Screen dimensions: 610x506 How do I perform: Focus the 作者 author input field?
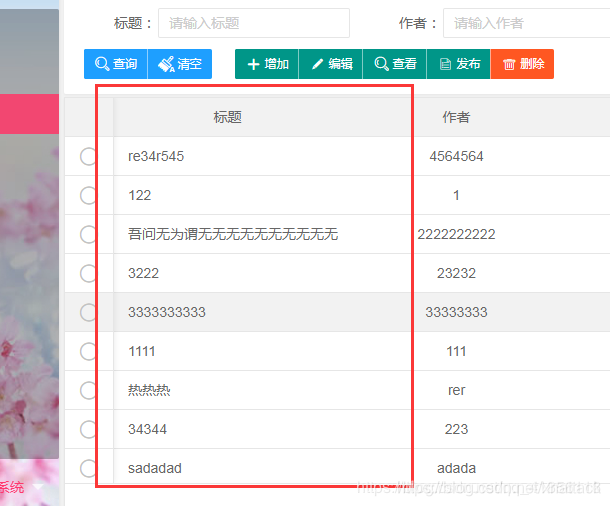(526, 23)
